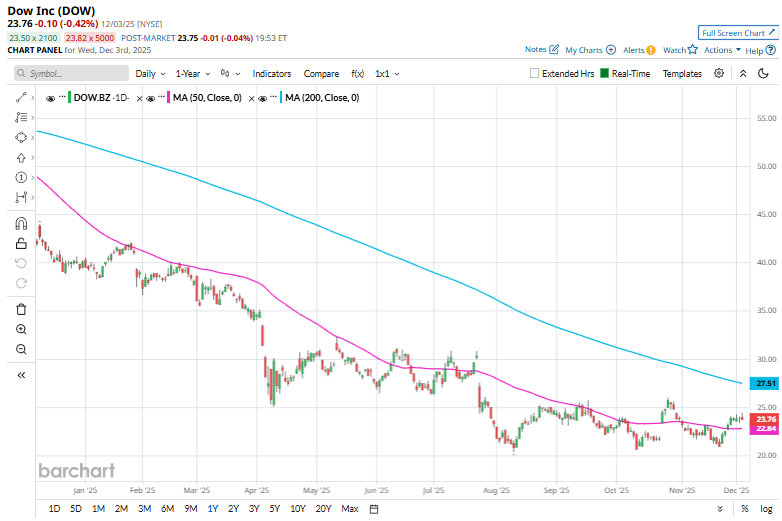
Task: Open the Actions dropdown menu
Action: (x=721, y=49)
